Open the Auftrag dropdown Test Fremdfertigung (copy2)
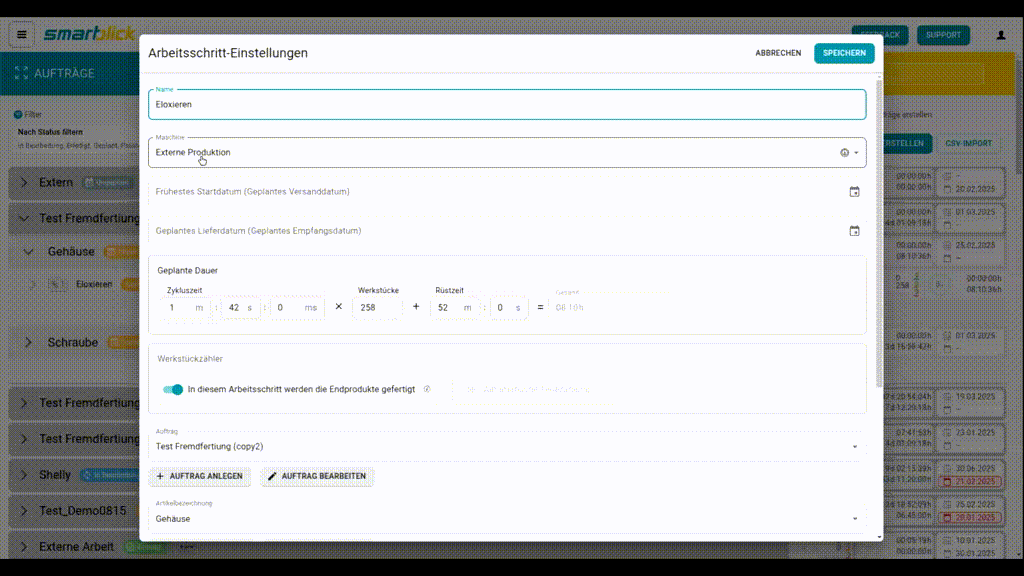 tap(507, 447)
